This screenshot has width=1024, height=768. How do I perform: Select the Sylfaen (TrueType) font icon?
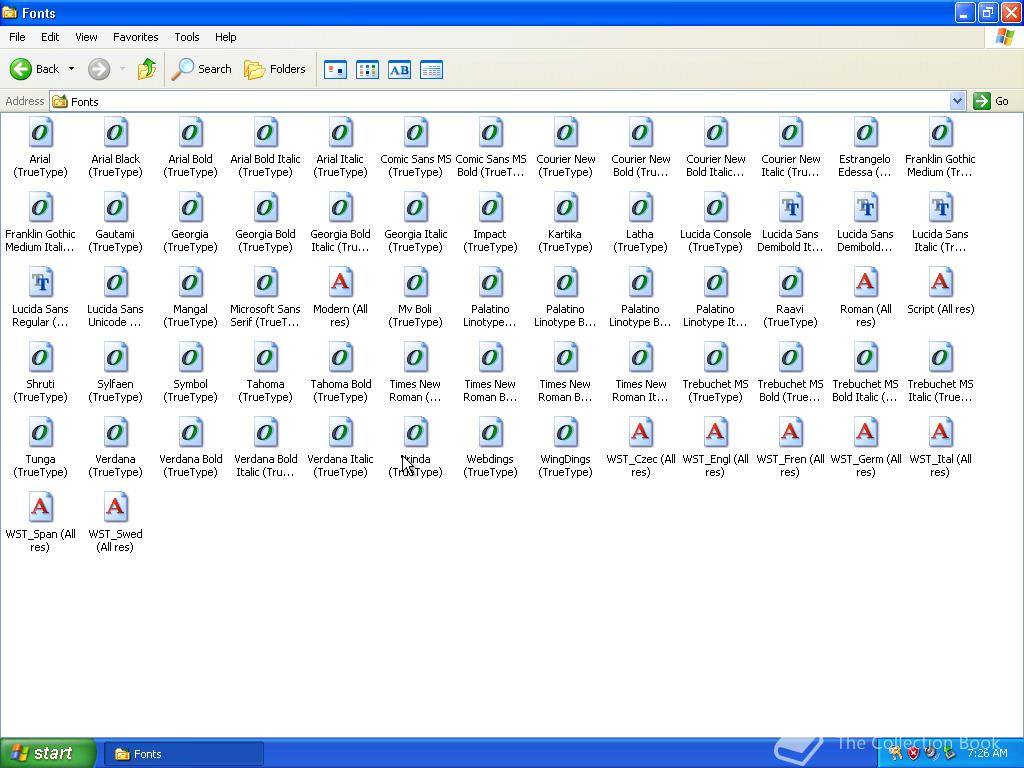(116, 358)
